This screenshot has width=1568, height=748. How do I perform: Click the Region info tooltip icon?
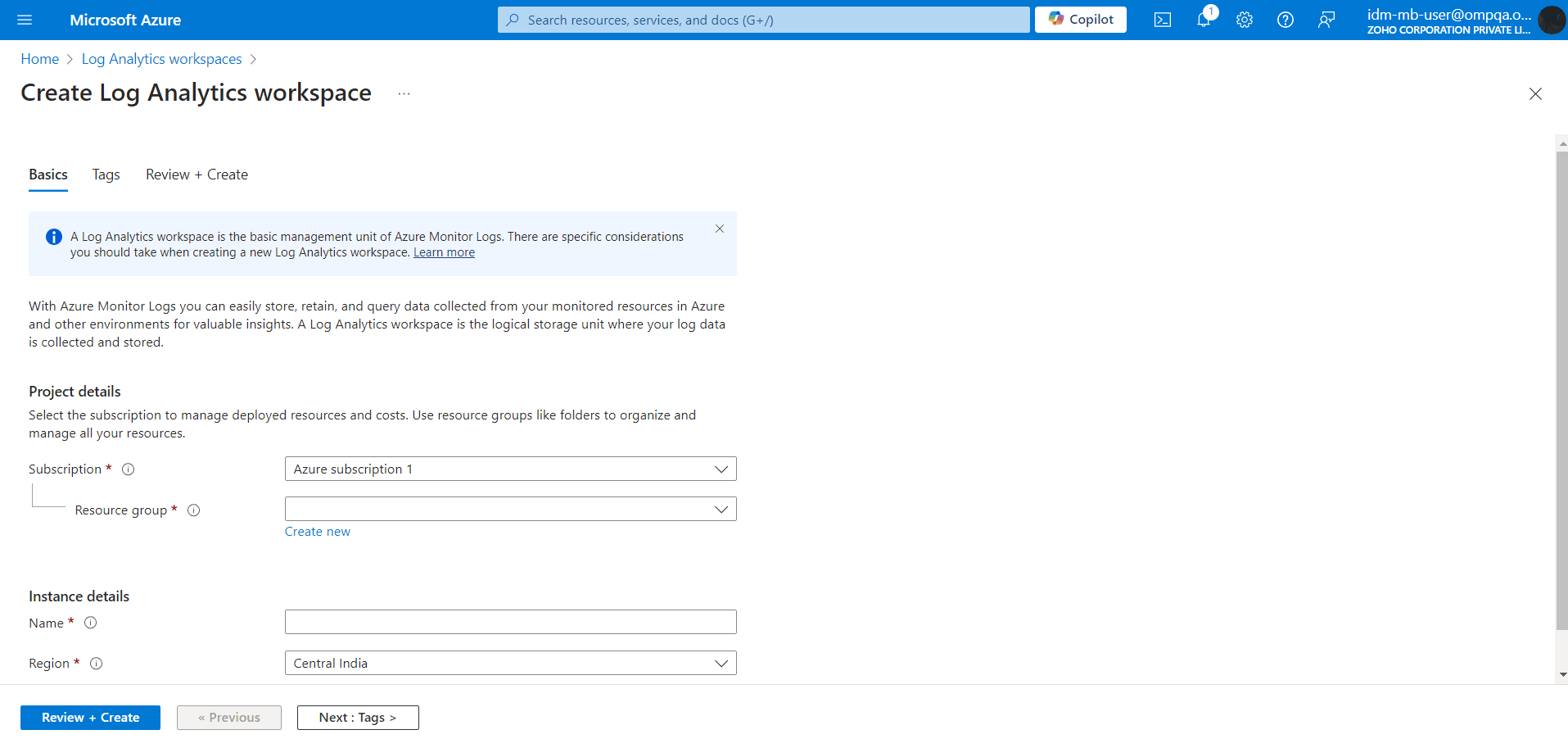coord(96,663)
